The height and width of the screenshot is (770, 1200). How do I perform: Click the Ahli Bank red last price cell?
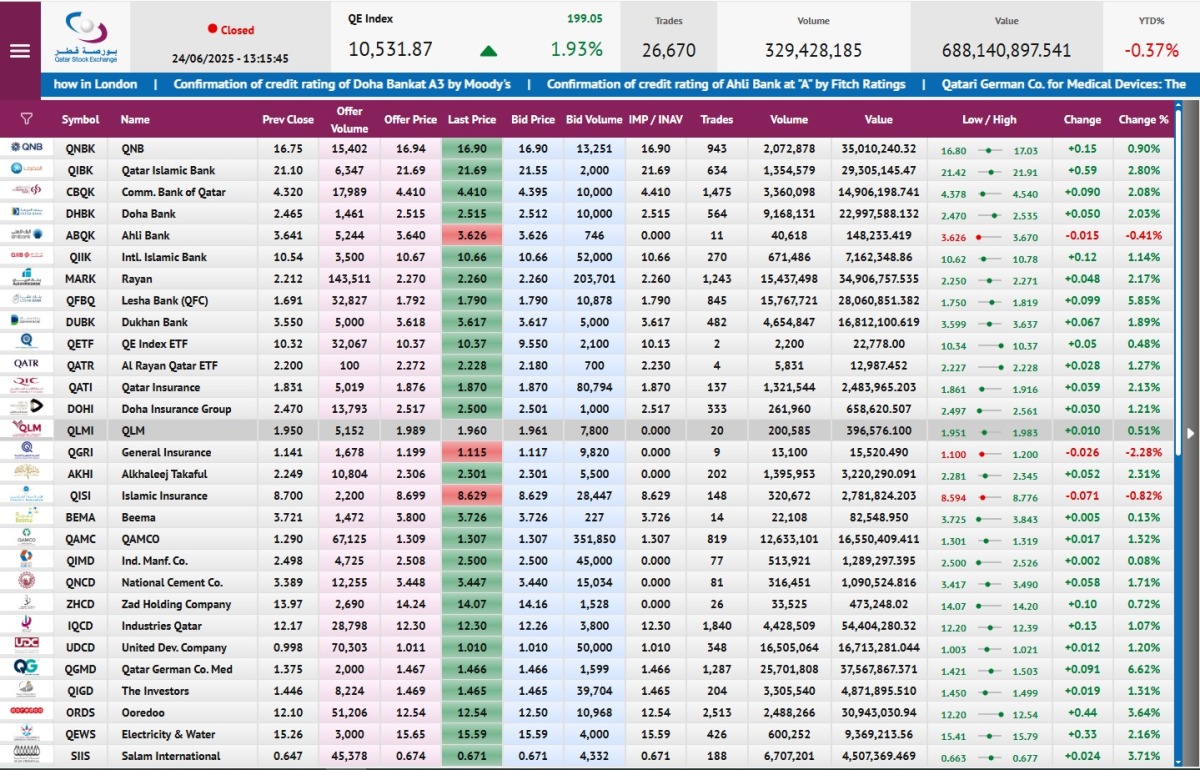(472, 236)
